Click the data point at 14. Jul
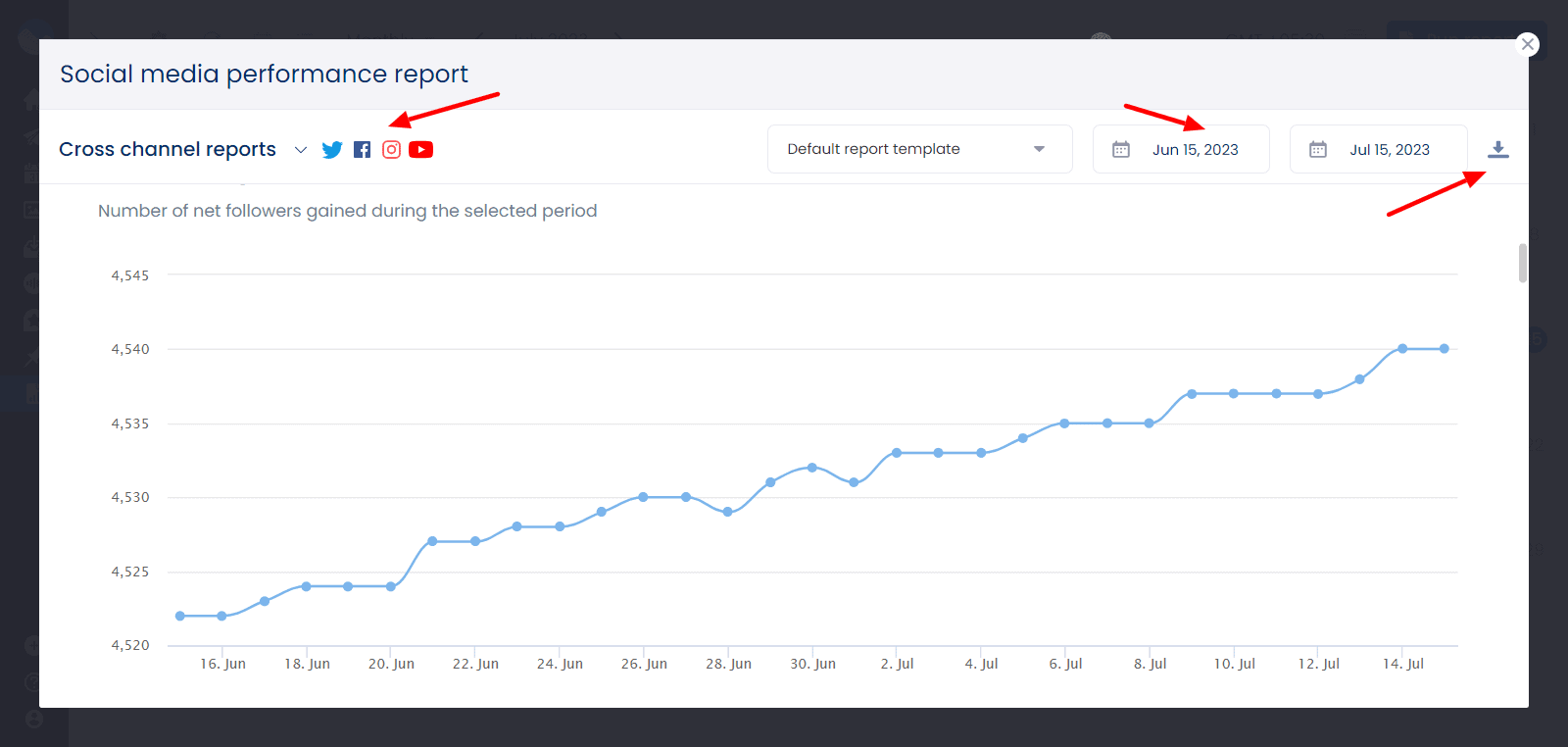Image resolution: width=1568 pixels, height=747 pixels. [x=1402, y=349]
